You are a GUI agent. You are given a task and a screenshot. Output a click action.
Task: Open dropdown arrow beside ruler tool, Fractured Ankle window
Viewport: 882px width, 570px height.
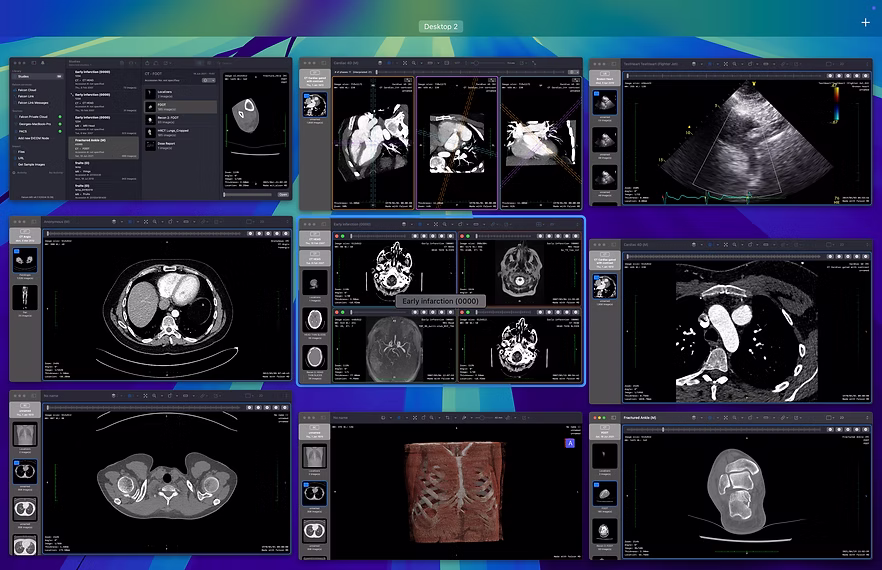pyautogui.click(x=774, y=418)
